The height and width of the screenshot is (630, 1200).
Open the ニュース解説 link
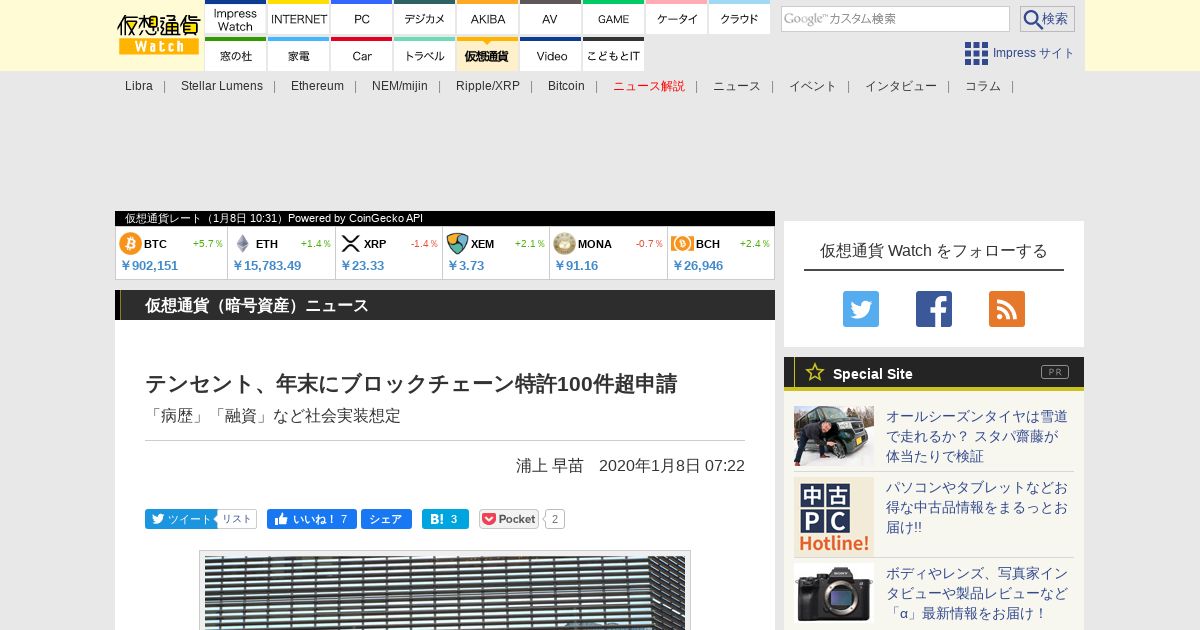tap(649, 86)
